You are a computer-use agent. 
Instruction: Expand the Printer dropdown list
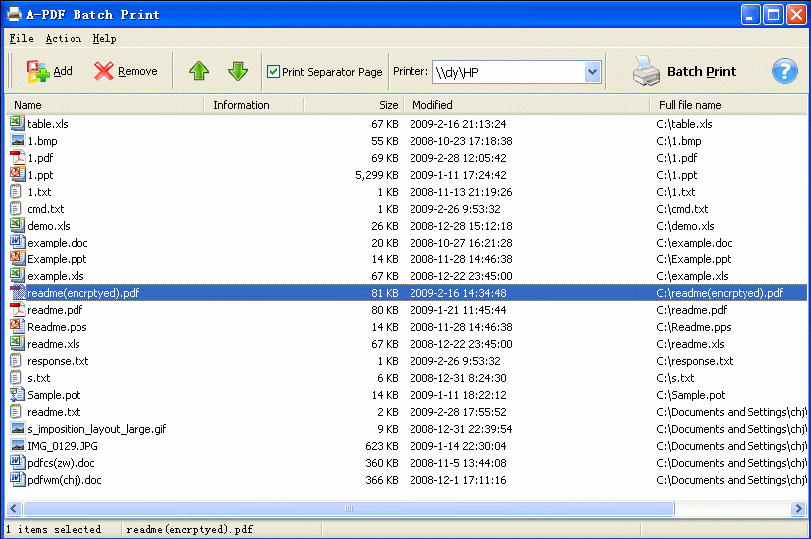tap(591, 72)
